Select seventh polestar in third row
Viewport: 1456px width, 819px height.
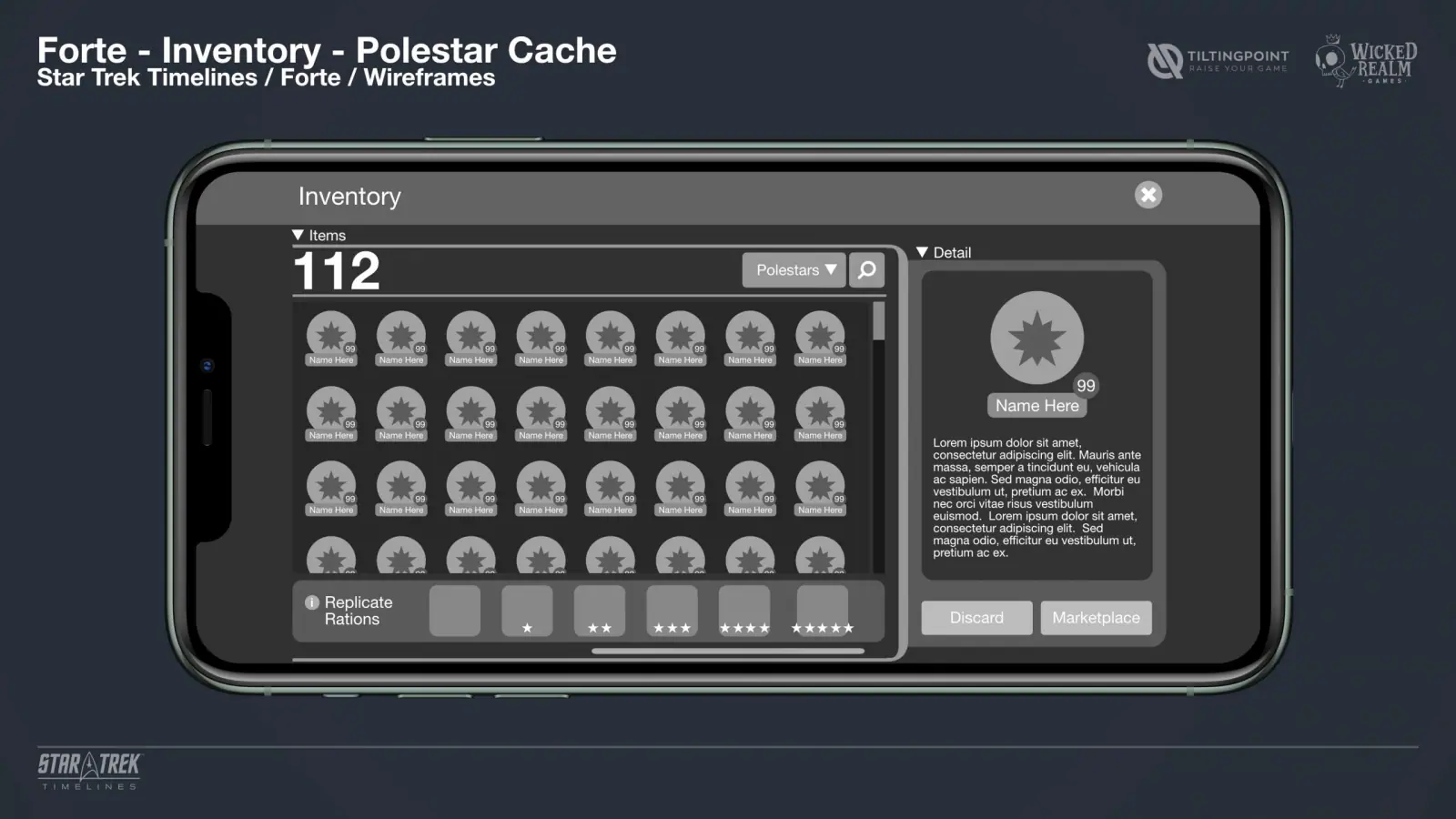click(751, 488)
